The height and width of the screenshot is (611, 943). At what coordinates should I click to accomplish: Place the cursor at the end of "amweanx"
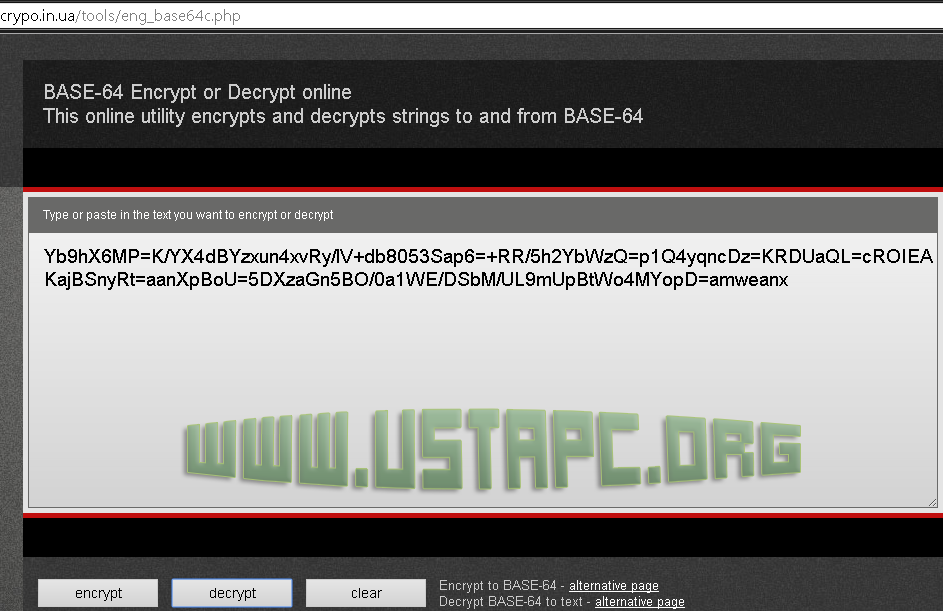coord(788,280)
